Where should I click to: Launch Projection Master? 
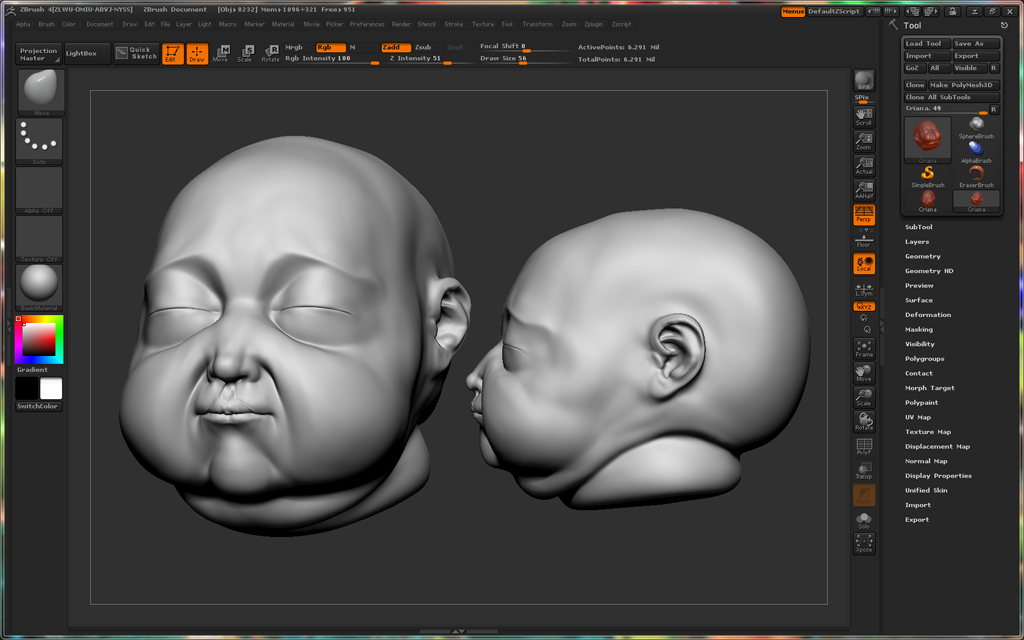39,54
